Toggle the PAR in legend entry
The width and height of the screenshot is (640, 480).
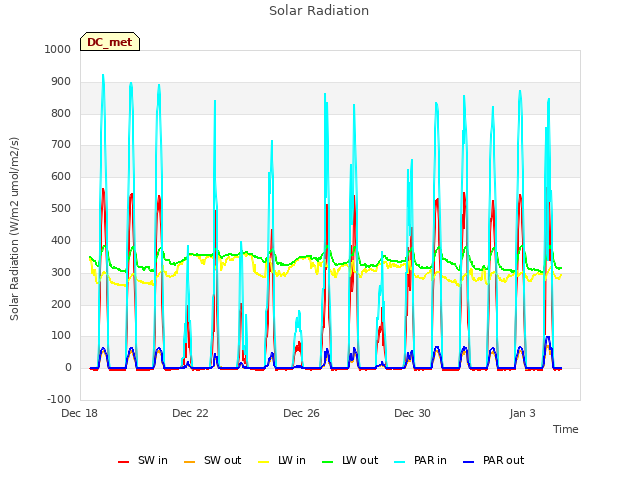point(420,460)
